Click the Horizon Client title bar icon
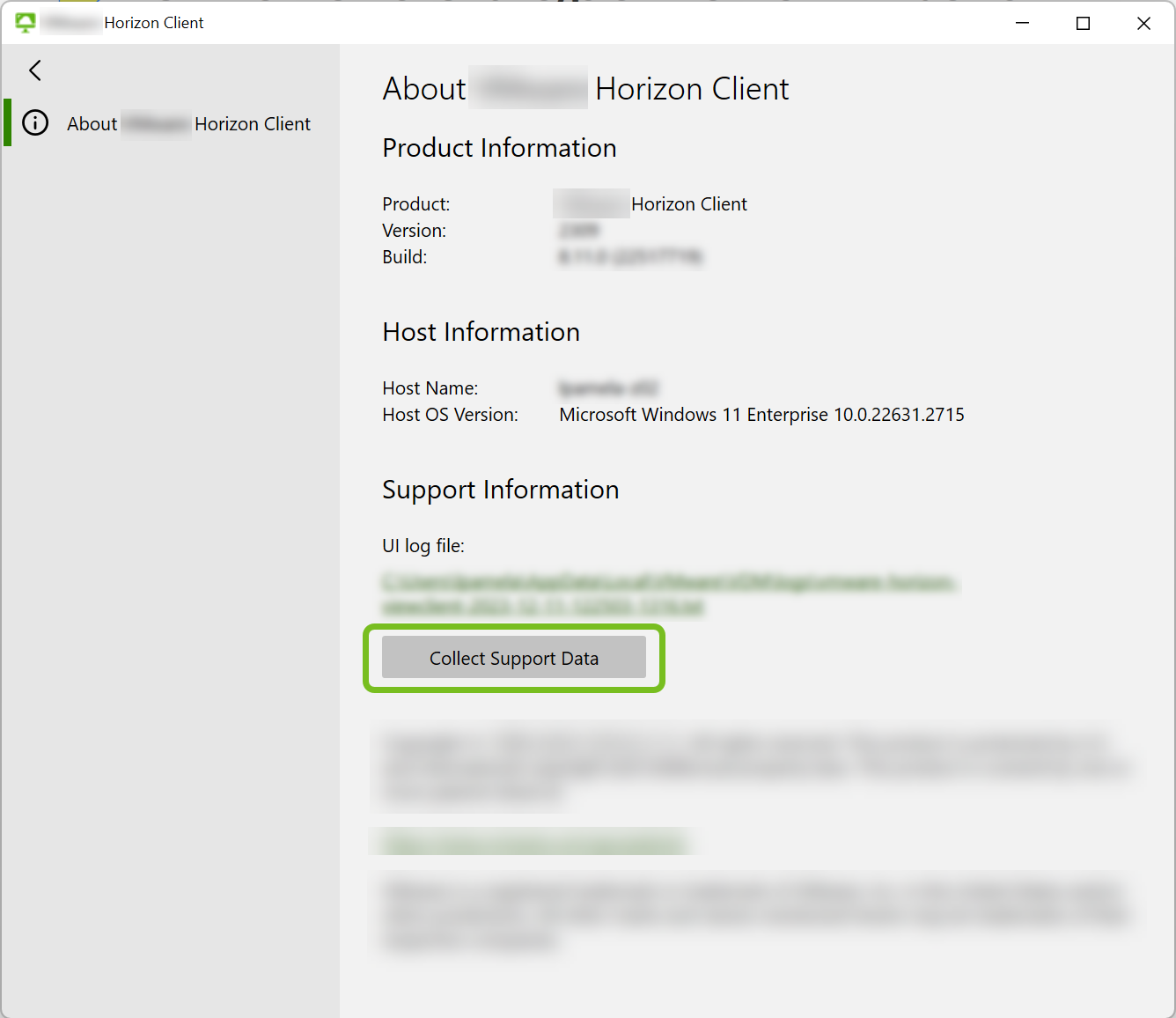Viewport: 1176px width, 1018px height. (26, 23)
